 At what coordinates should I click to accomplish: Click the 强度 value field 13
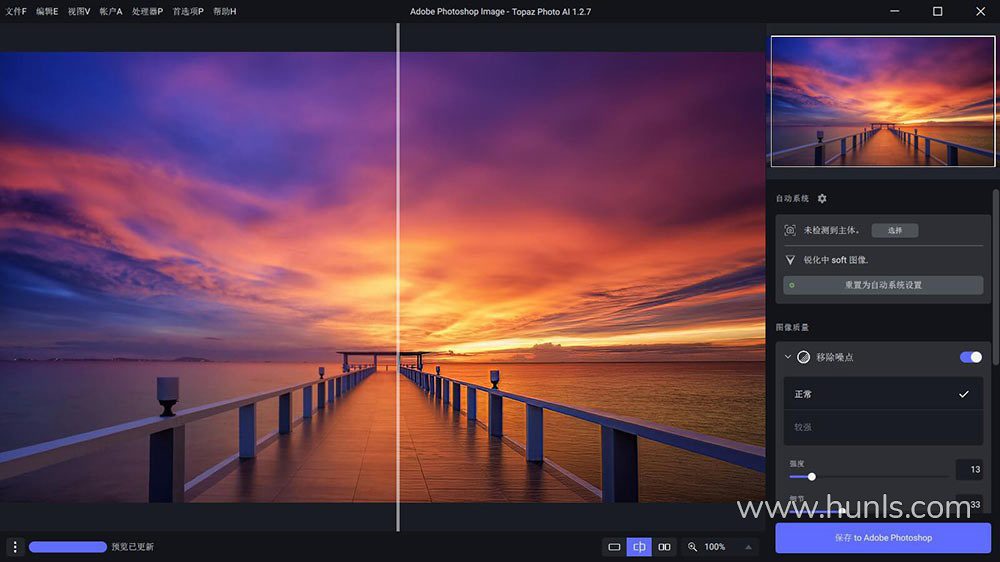969,470
